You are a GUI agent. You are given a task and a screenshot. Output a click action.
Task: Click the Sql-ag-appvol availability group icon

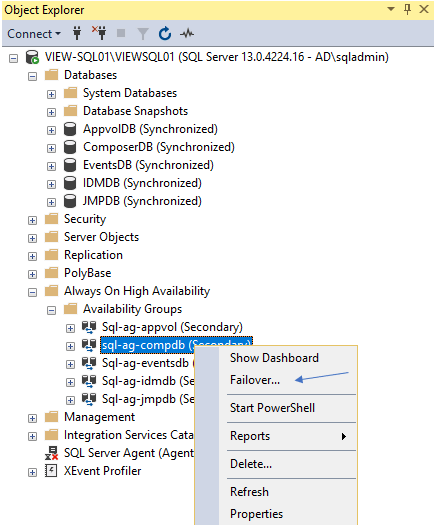(x=89, y=327)
